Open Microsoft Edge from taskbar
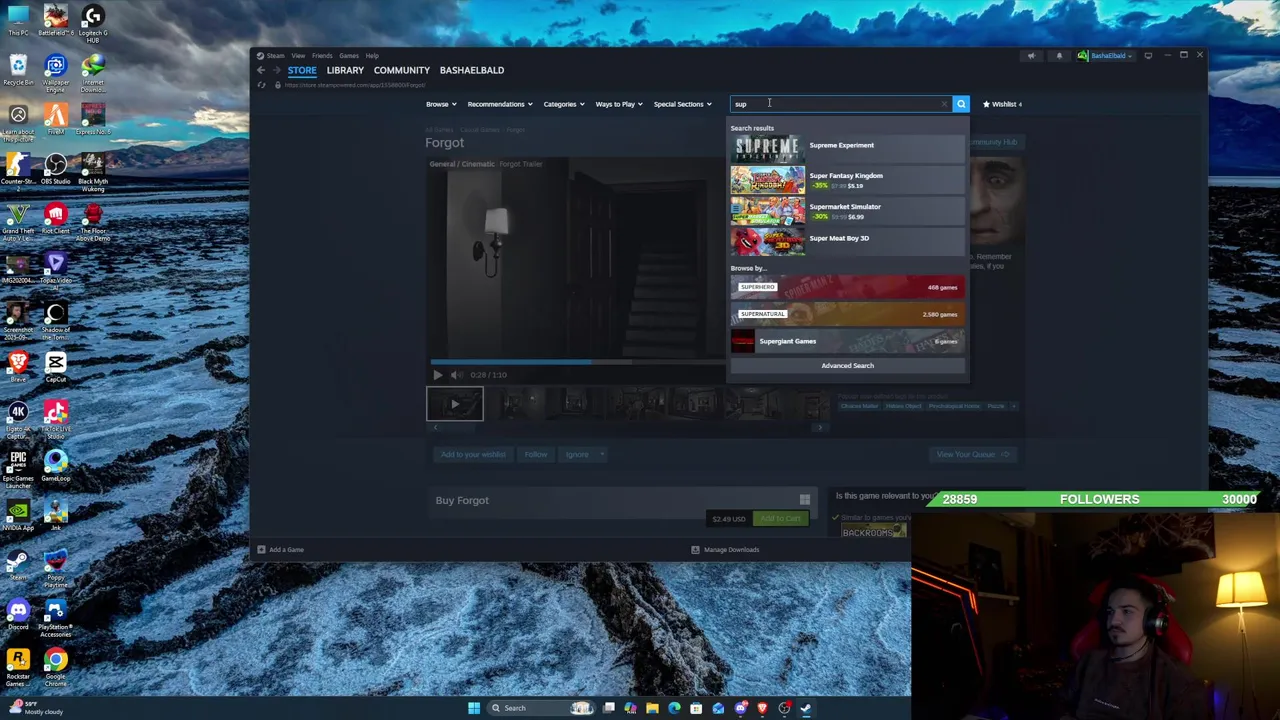The height and width of the screenshot is (720, 1280). 674,708
